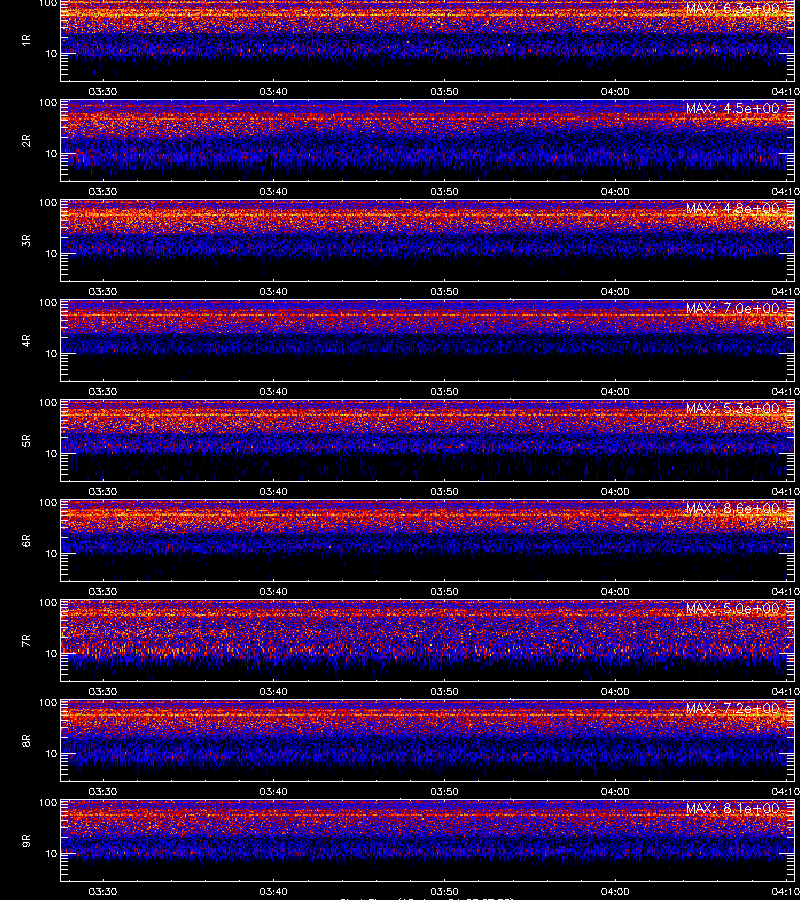Click the 03:40 time label under panel 3R
This screenshot has height=900, width=800.
pyautogui.click(x=273, y=292)
